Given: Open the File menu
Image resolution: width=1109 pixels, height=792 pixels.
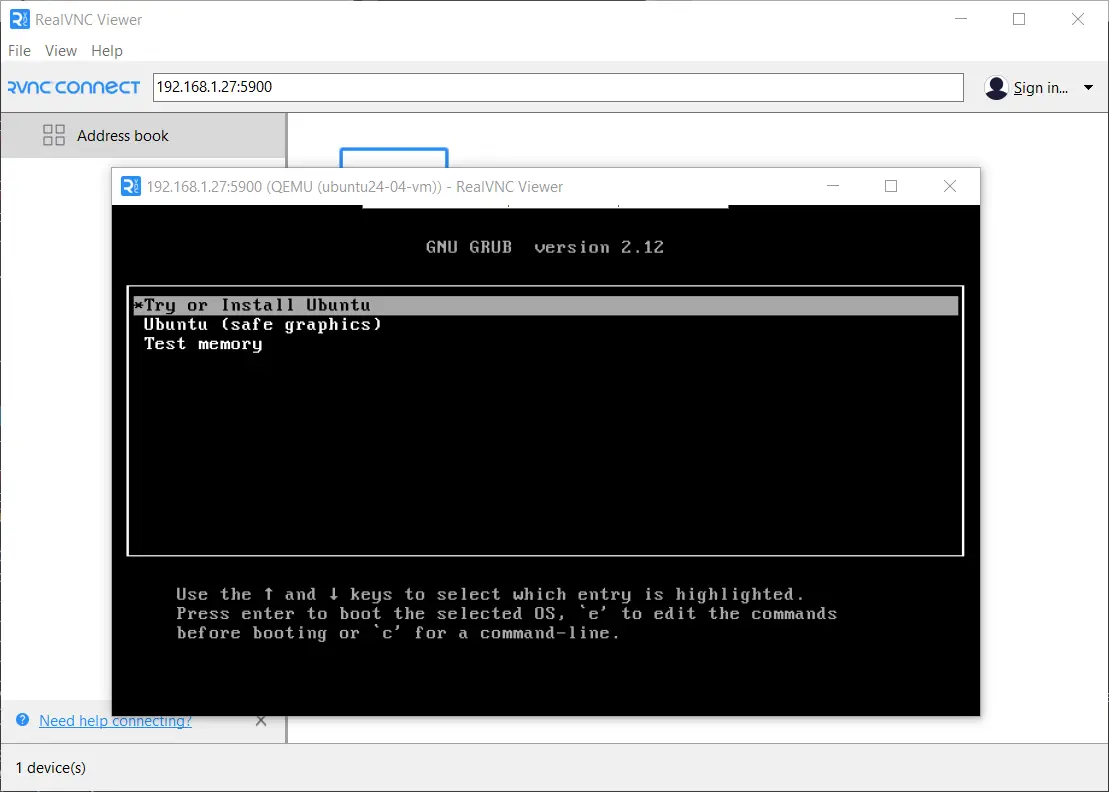Looking at the screenshot, I should pos(19,51).
